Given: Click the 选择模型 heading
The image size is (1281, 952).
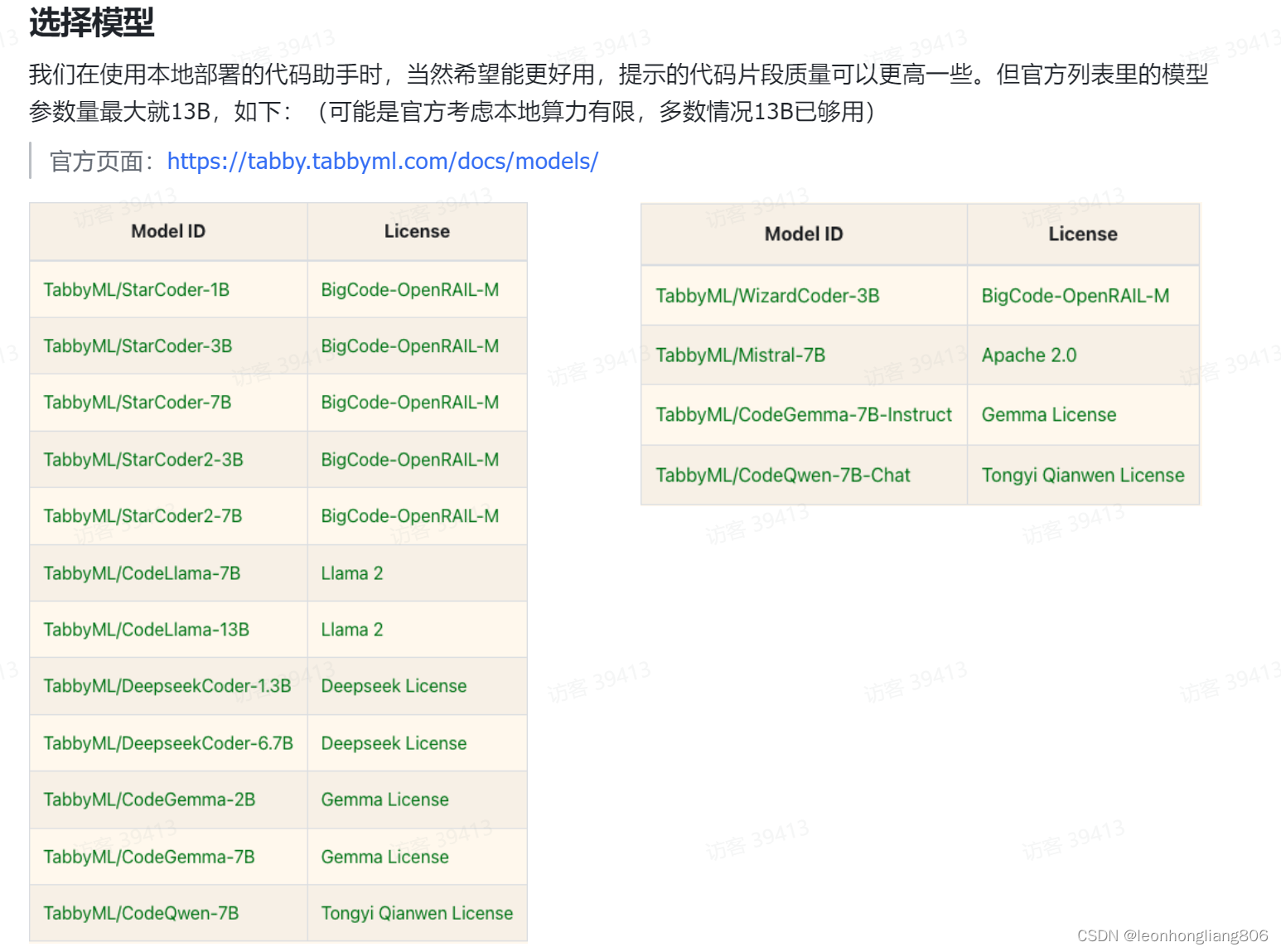Looking at the screenshot, I should [x=91, y=22].
